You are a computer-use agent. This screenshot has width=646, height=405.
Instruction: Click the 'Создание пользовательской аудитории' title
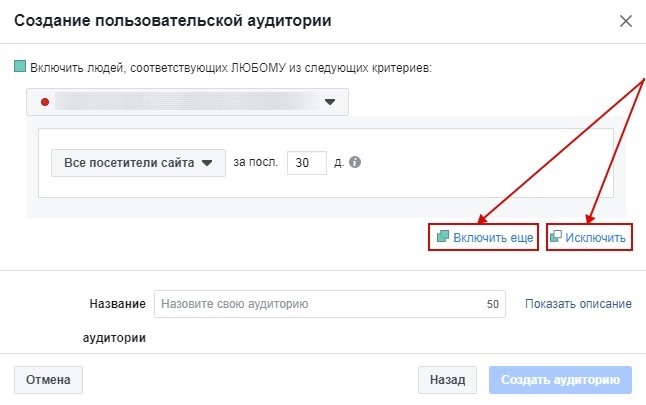(x=173, y=21)
